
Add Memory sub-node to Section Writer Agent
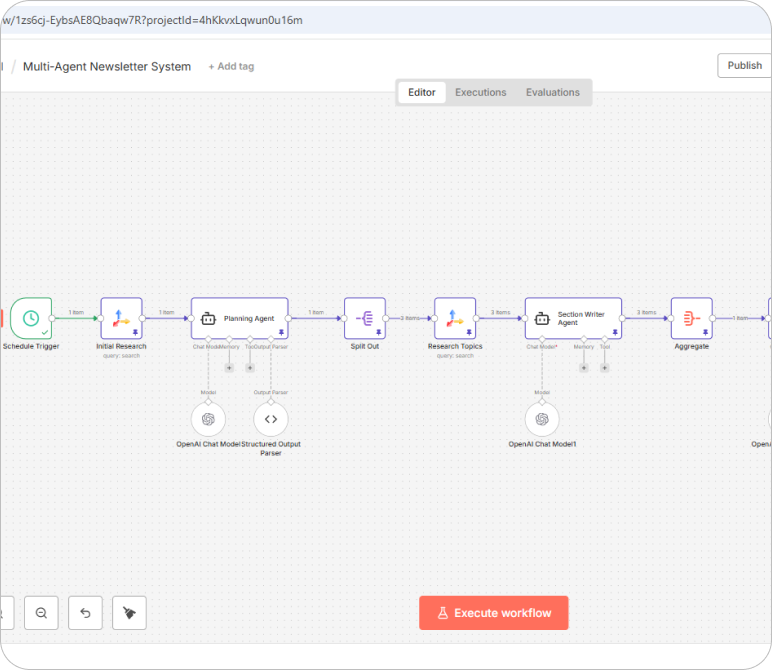(x=583, y=368)
